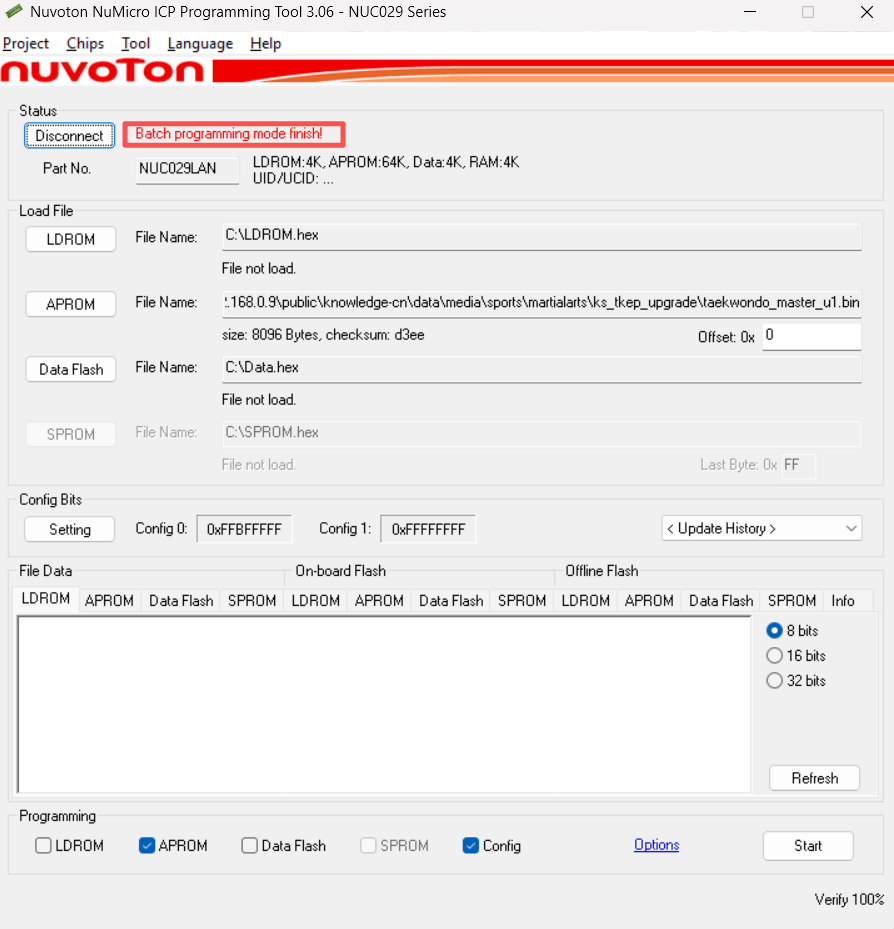The height and width of the screenshot is (929, 894).
Task: Open the programming Options link
Action: (x=656, y=845)
